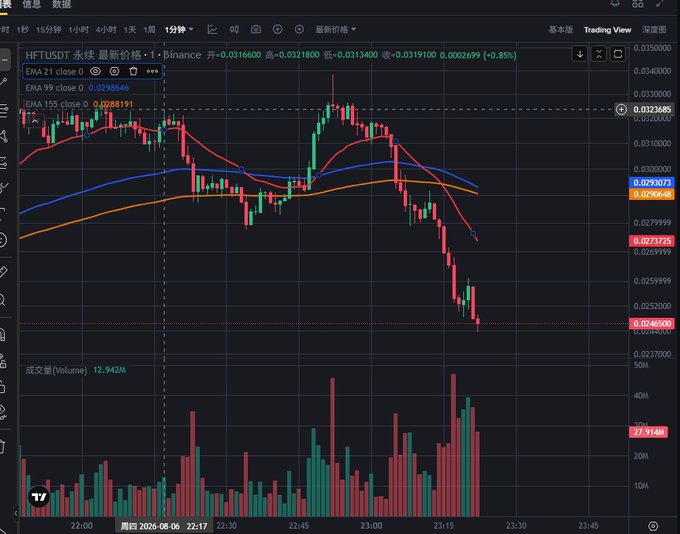Click the 成交量(Volume) legend label
This screenshot has width=680, height=534.
click(x=56, y=370)
